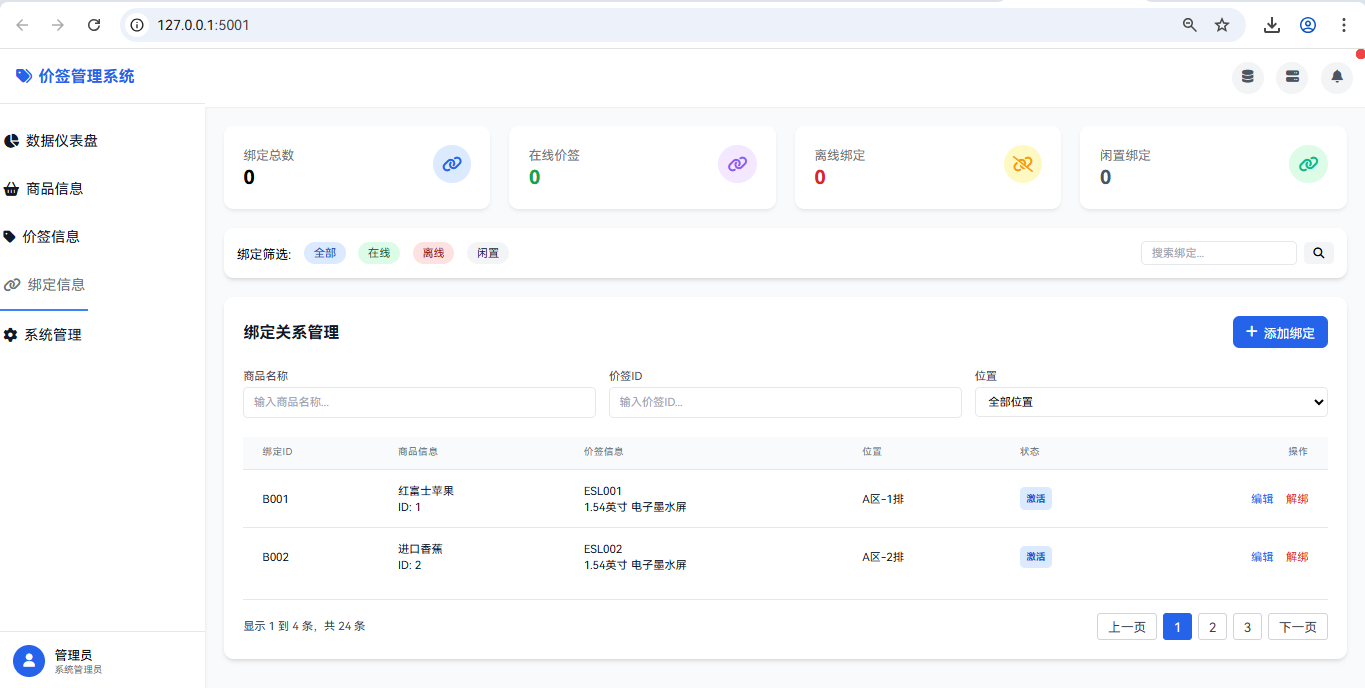View site information icon in address bar
This screenshot has width=1365, height=688.
[138, 25]
